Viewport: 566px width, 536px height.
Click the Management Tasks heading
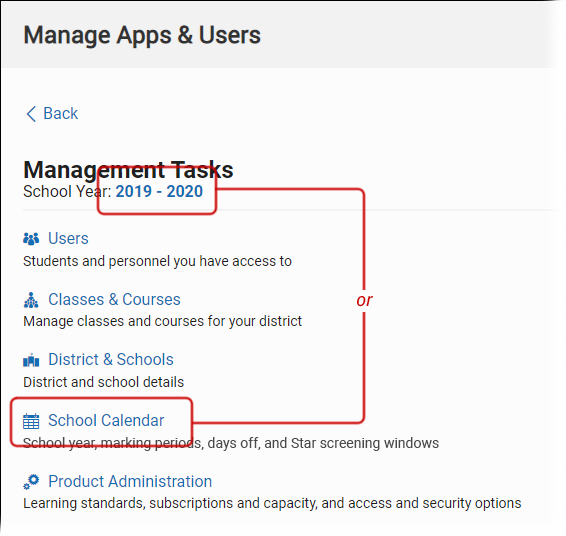tap(128, 170)
